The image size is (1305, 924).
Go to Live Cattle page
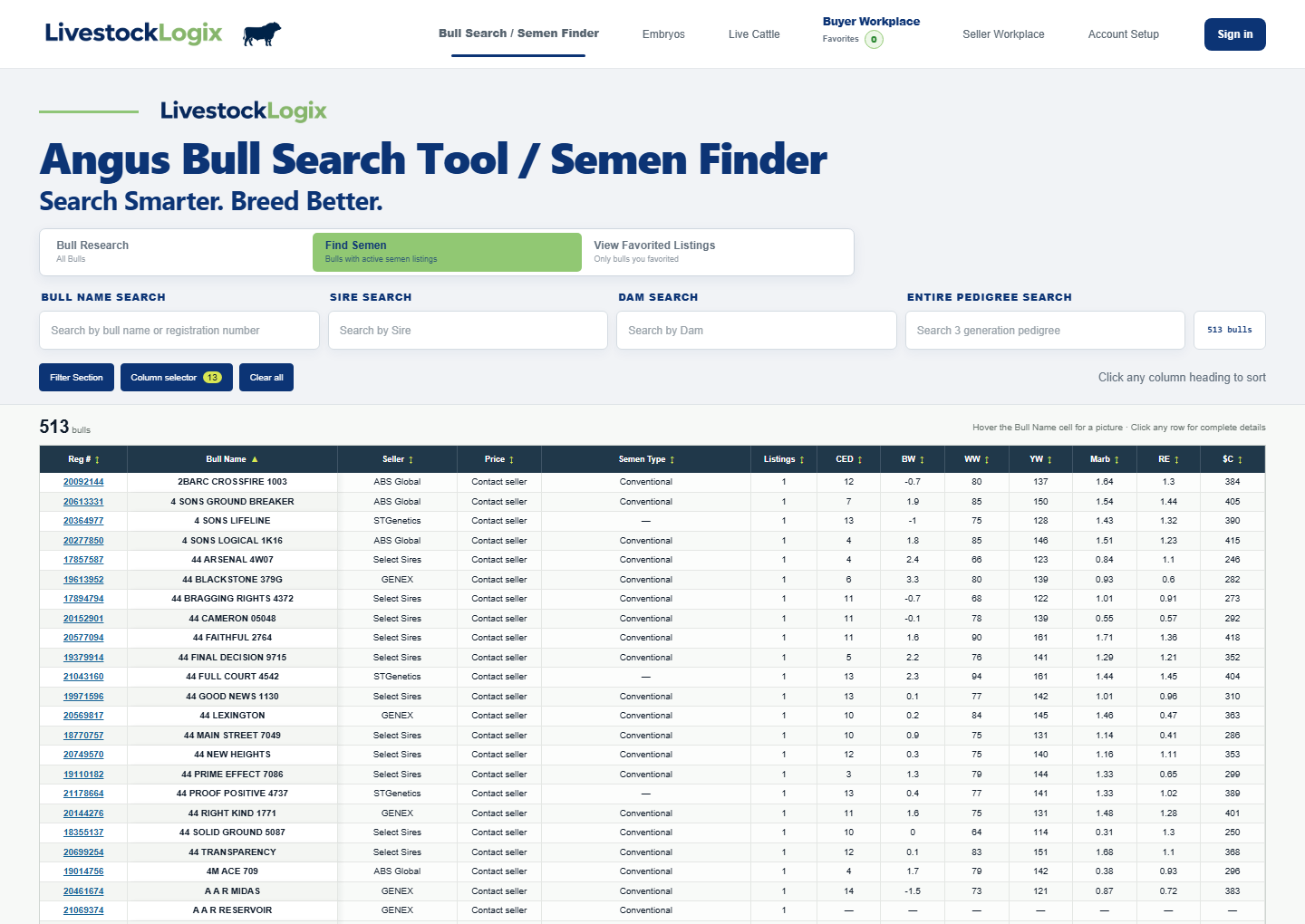point(754,34)
